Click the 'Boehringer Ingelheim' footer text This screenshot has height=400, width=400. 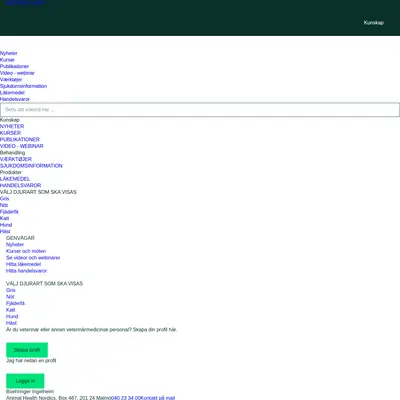(30, 391)
